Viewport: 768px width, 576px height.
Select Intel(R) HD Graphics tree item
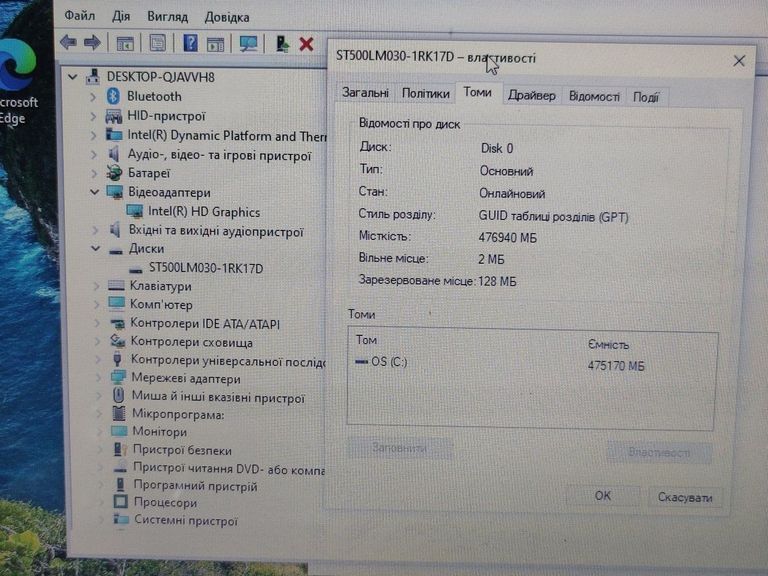pos(204,212)
